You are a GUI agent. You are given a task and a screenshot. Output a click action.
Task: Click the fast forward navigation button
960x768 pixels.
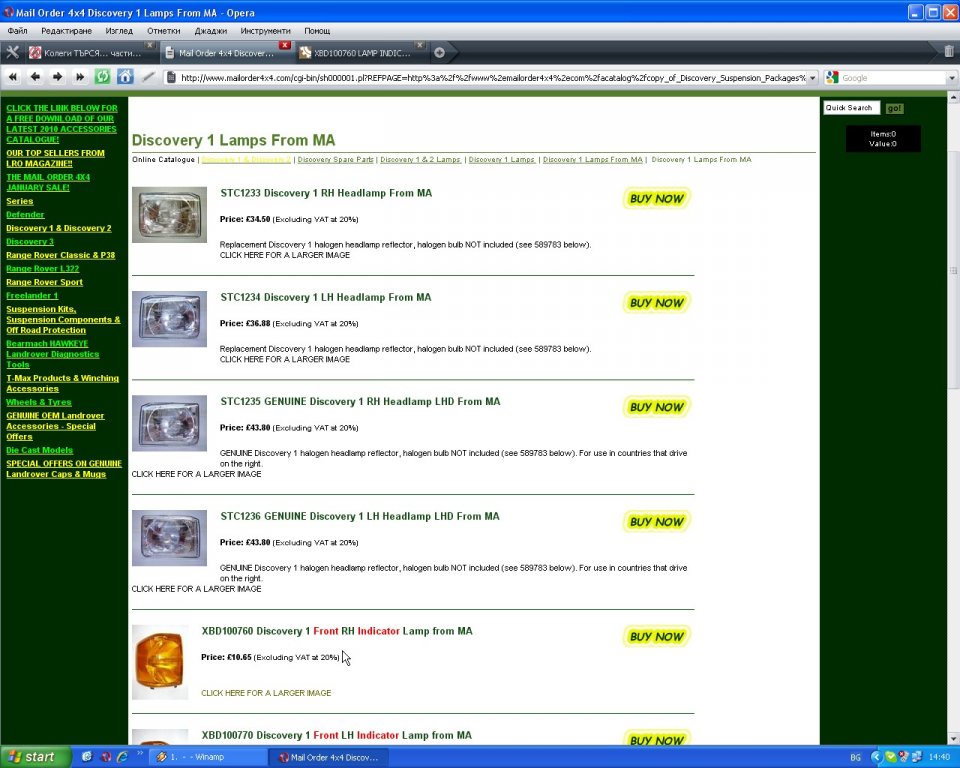point(80,77)
